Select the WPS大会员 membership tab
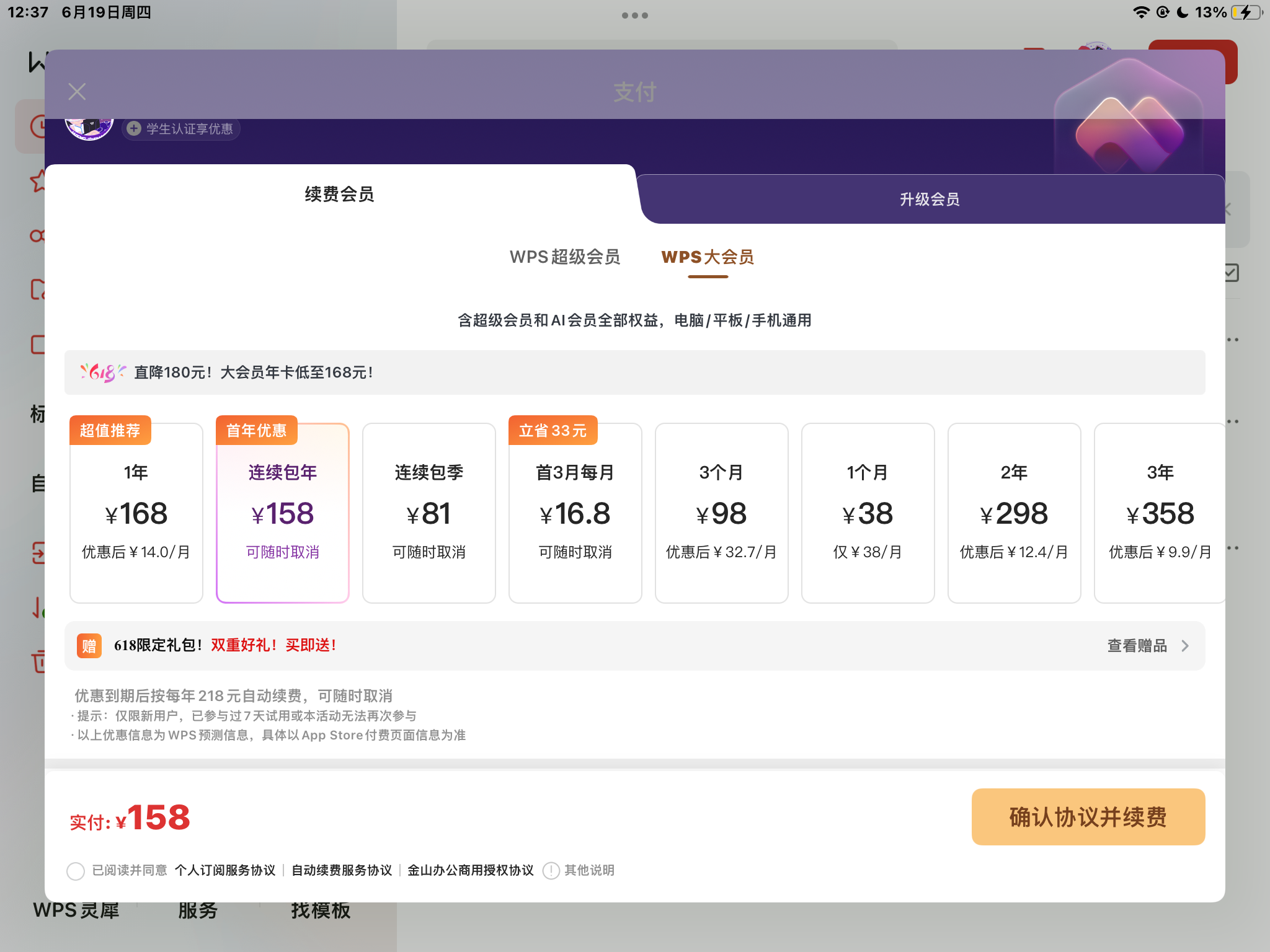This screenshot has width=1270, height=952. pos(708,257)
